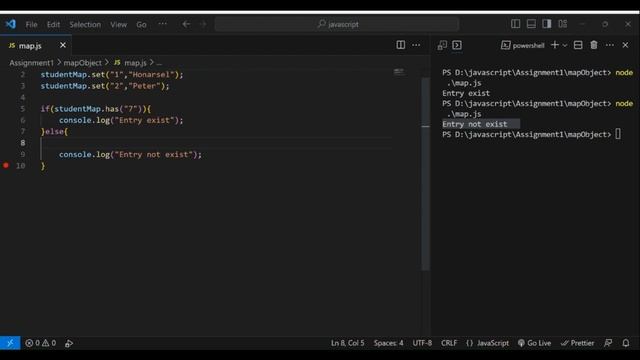Open the Edit menu
Image resolution: width=640 pixels, height=360 pixels.
coord(53,24)
